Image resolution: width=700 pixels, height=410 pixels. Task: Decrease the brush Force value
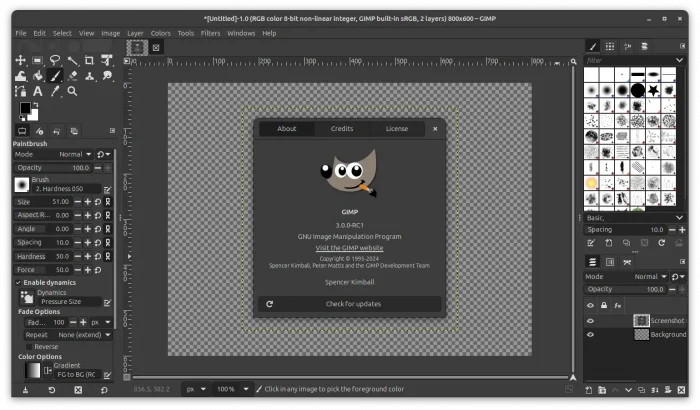point(78,270)
